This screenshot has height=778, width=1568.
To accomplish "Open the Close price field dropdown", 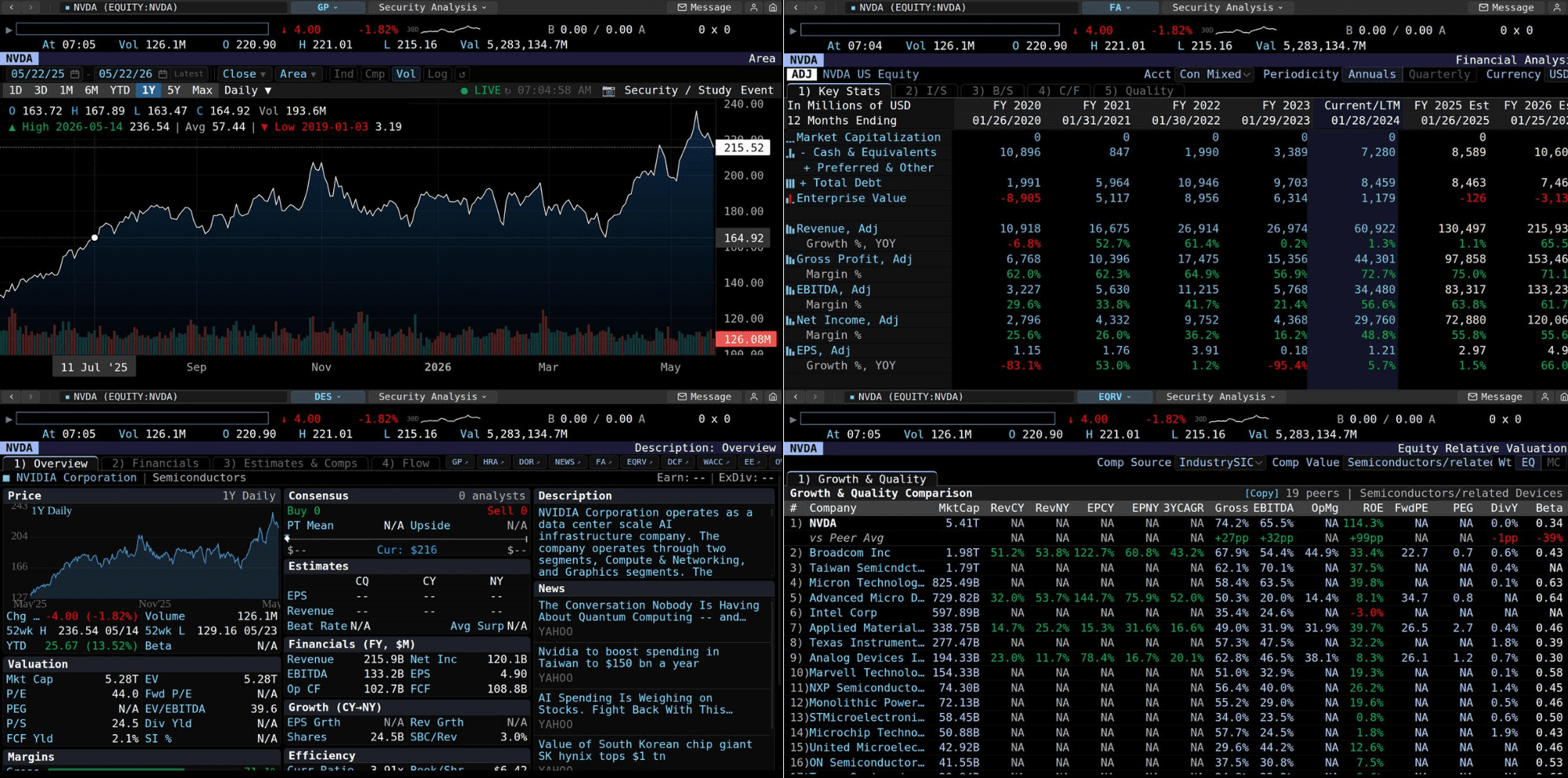I will click(244, 74).
